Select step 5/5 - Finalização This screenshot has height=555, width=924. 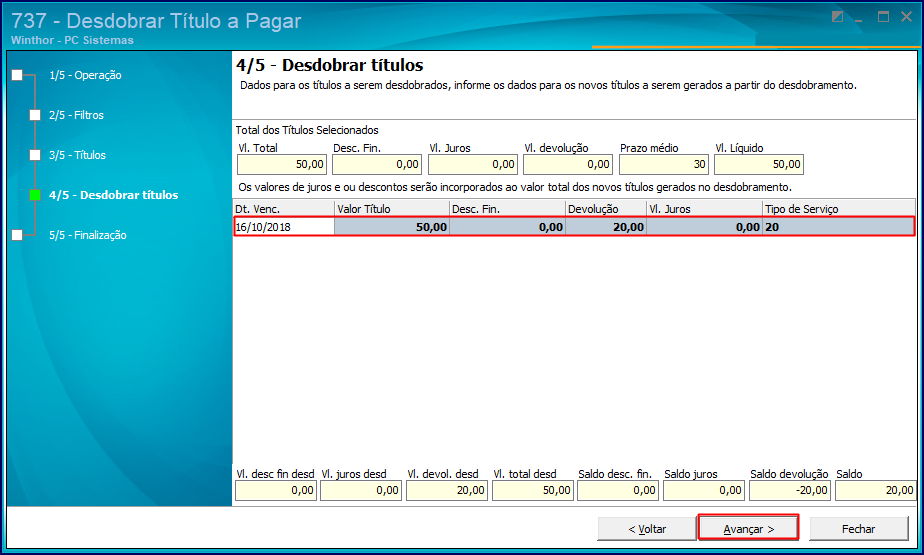click(x=88, y=235)
